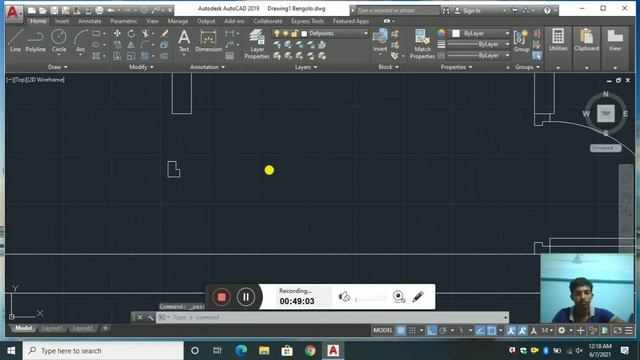
Task: Click the AutoCAD application menu logo
Action: [13, 13]
